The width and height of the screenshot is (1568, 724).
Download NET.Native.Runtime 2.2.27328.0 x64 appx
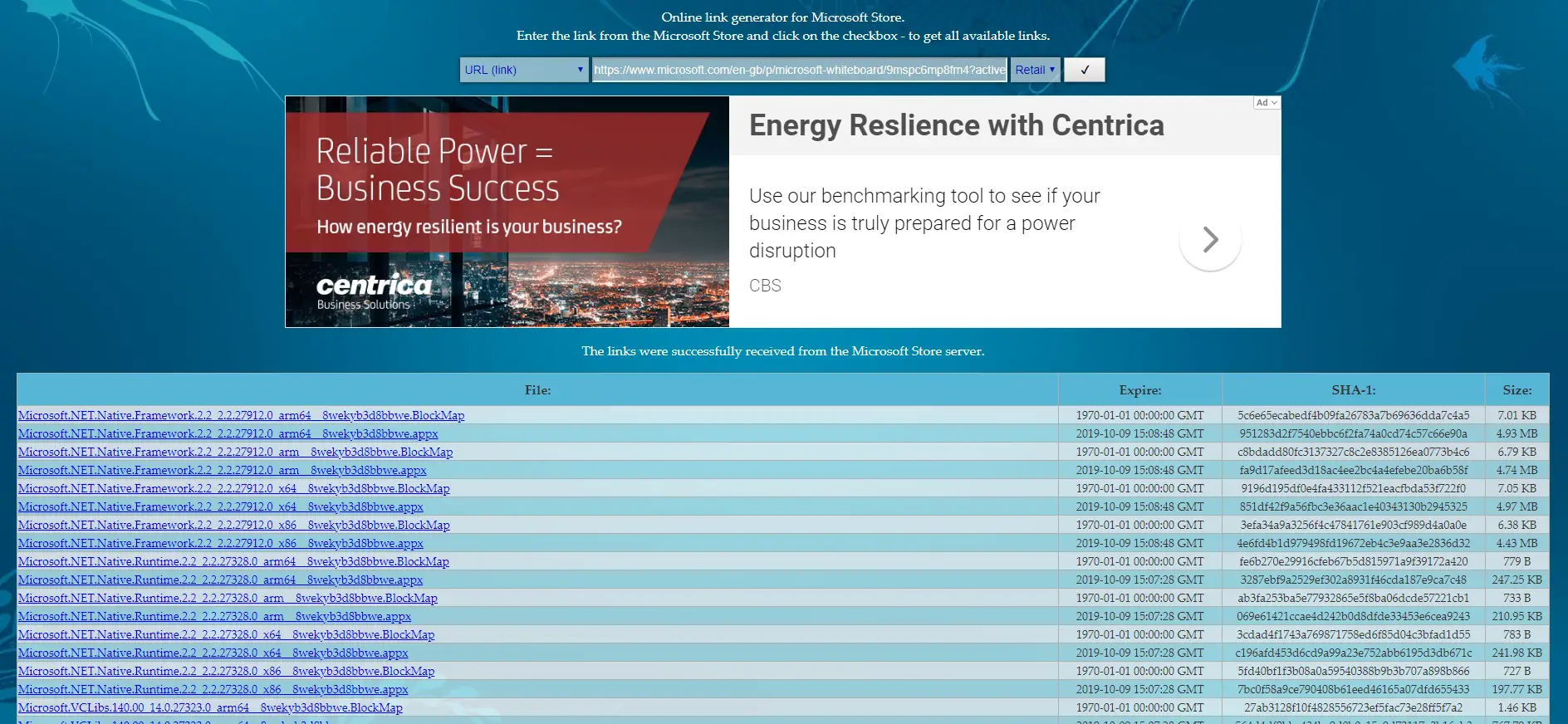click(x=213, y=653)
